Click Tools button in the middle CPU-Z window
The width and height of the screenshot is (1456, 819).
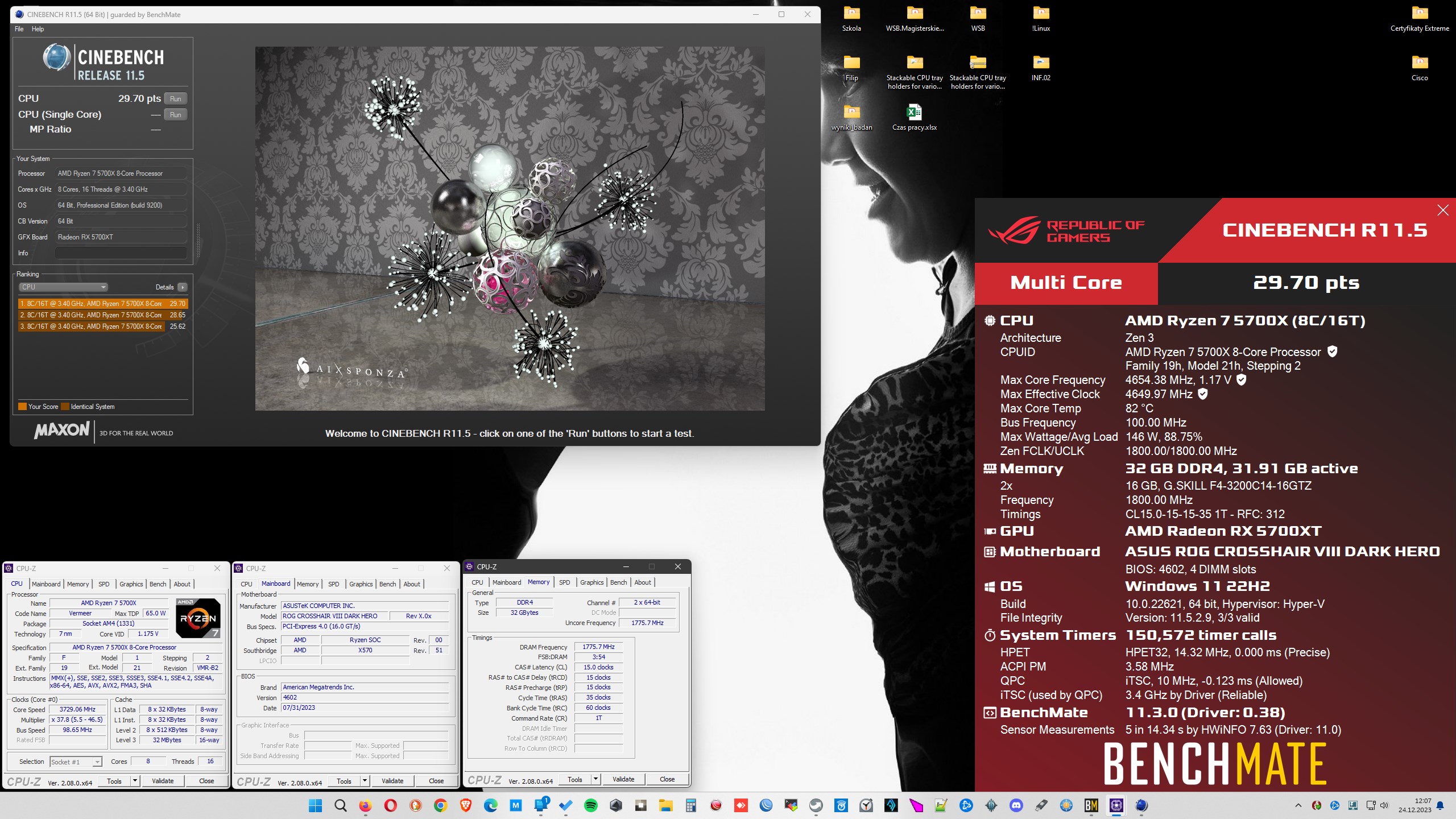tap(344, 781)
